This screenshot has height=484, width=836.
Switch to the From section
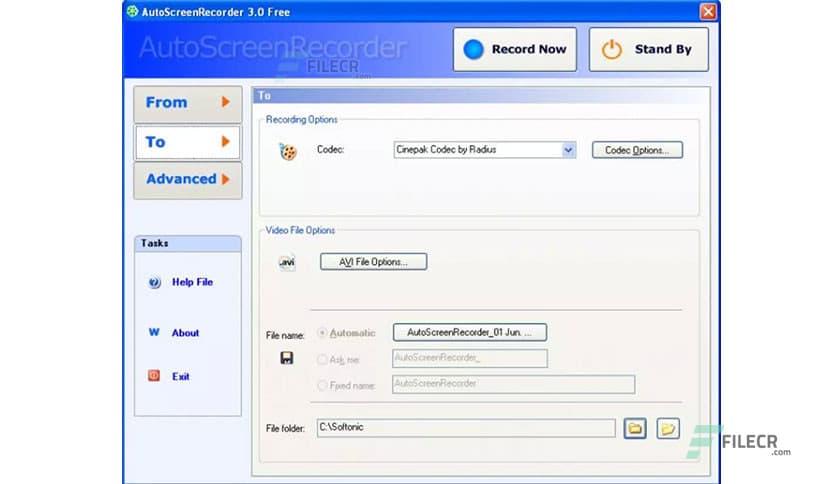188,103
